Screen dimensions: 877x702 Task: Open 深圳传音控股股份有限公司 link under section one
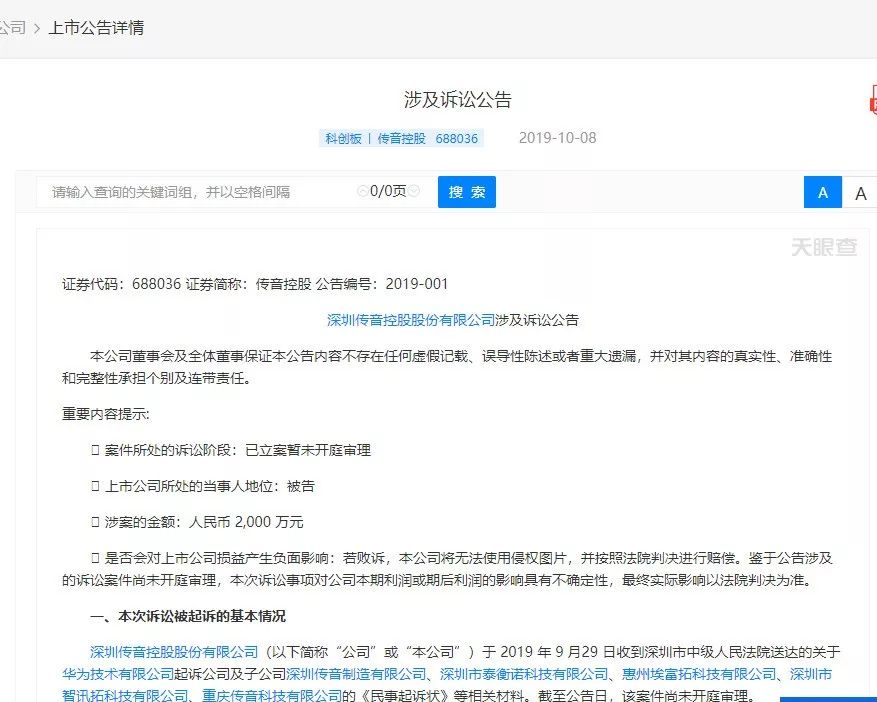(x=174, y=652)
